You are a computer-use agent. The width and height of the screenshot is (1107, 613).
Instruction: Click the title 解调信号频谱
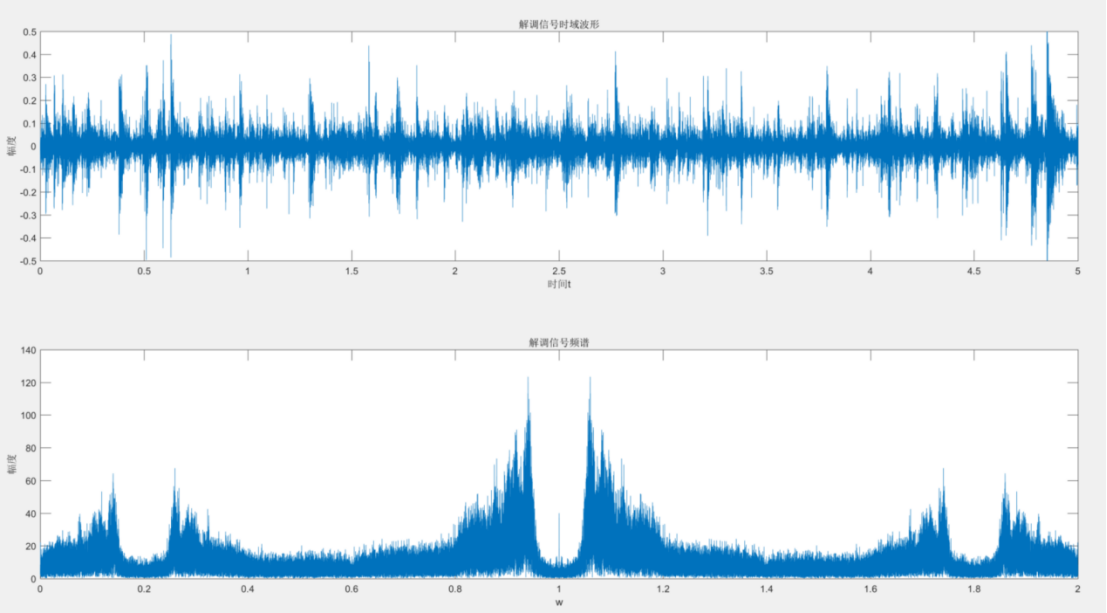[x=559, y=343]
